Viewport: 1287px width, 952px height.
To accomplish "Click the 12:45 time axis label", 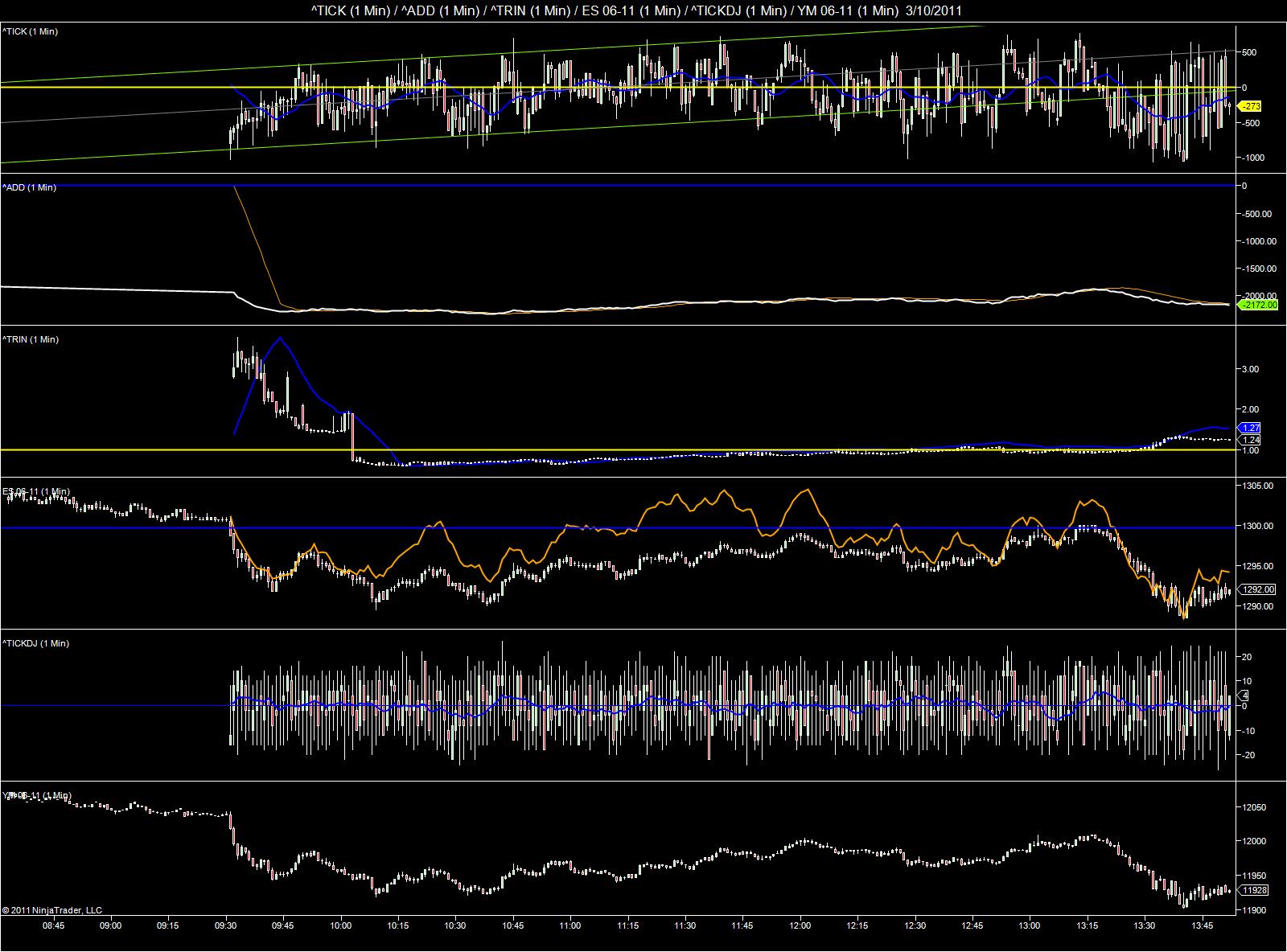I will 973,925.
